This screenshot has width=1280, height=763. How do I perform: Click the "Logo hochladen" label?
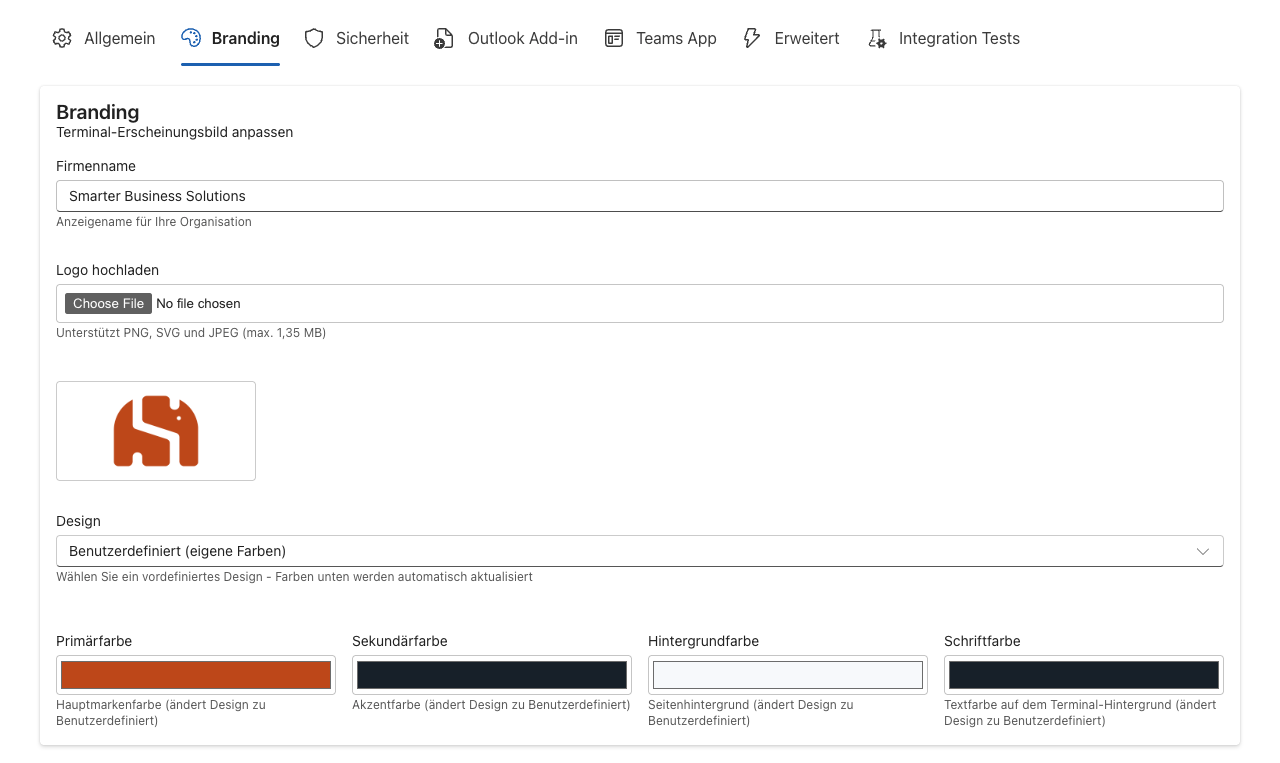tap(108, 270)
